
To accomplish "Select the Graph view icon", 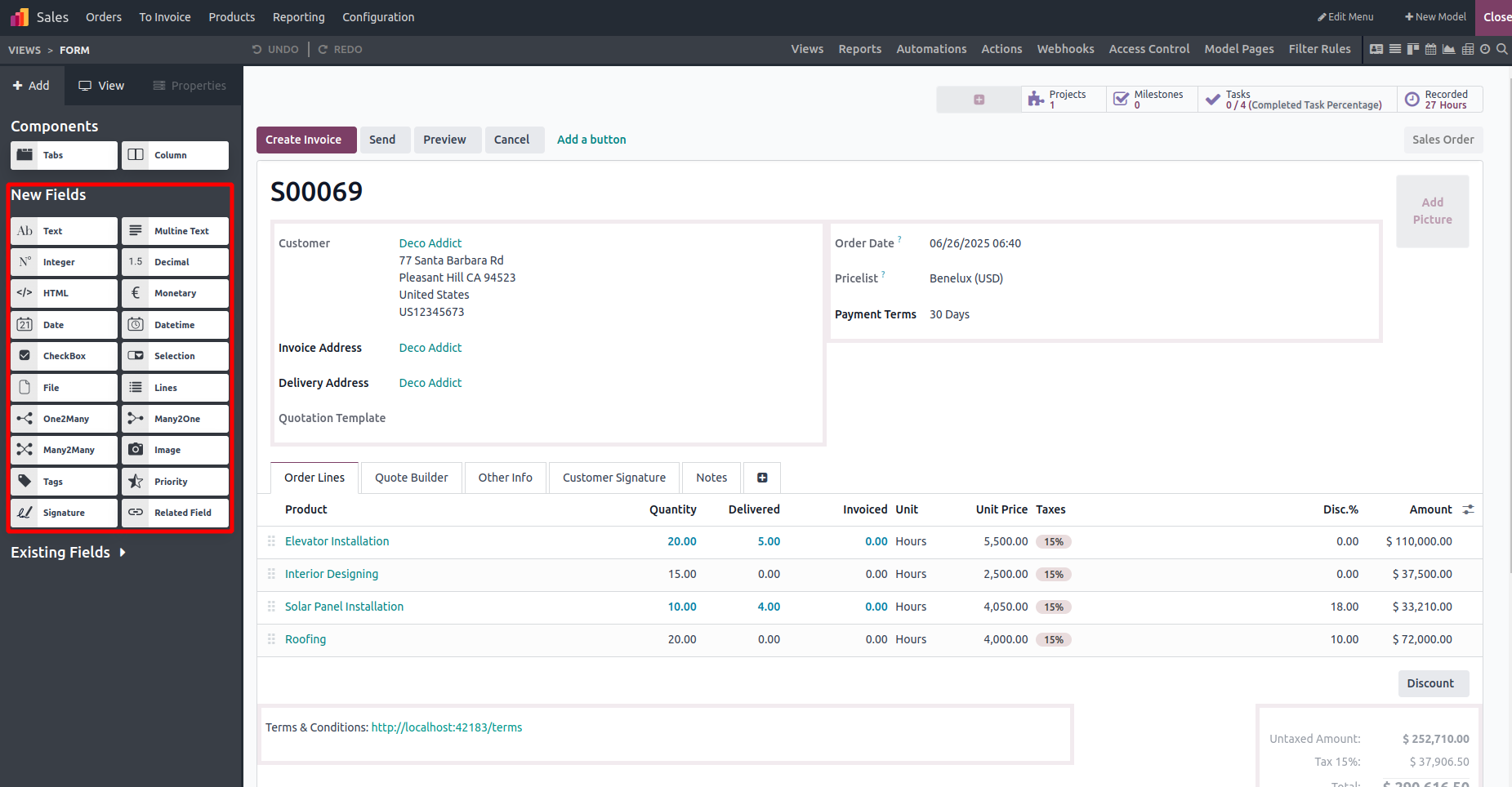I will coord(1448,49).
